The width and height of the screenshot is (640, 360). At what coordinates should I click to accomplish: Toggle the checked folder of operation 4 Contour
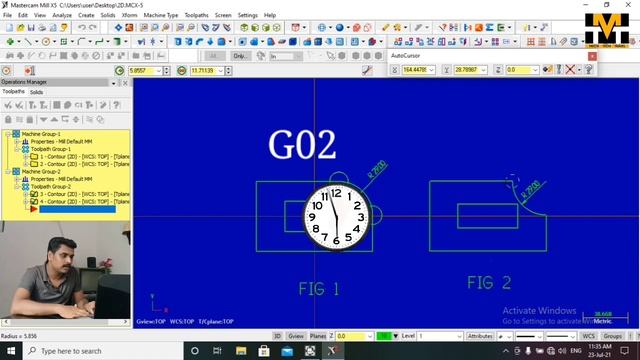34,202
